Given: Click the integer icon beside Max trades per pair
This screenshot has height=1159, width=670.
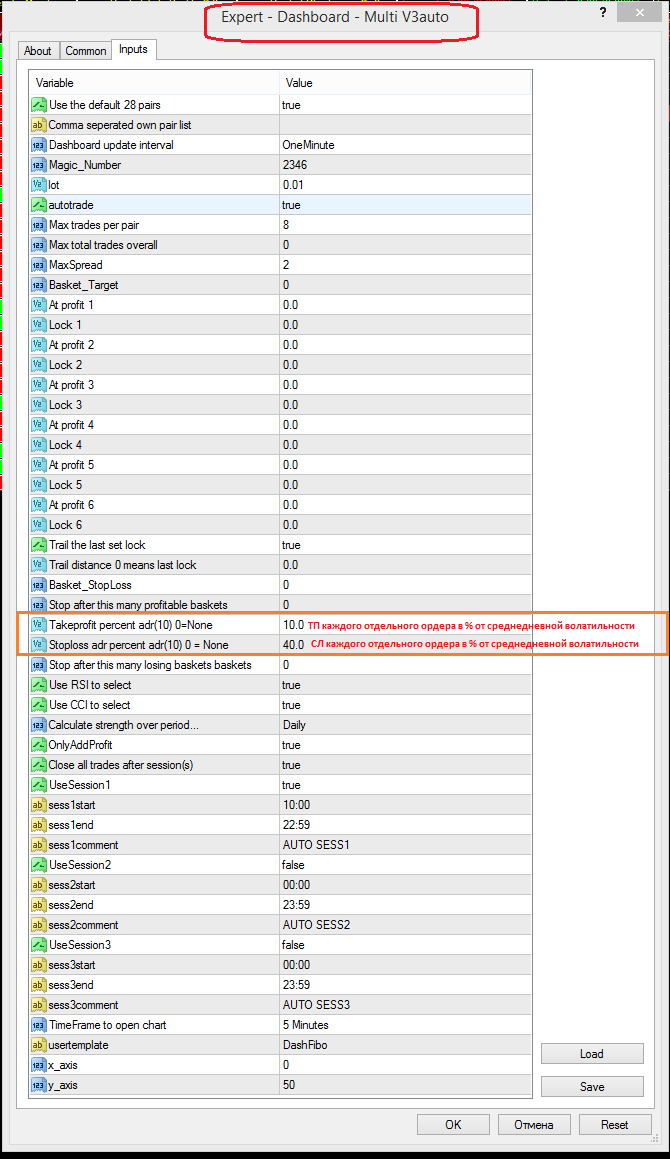Looking at the screenshot, I should [x=38, y=225].
